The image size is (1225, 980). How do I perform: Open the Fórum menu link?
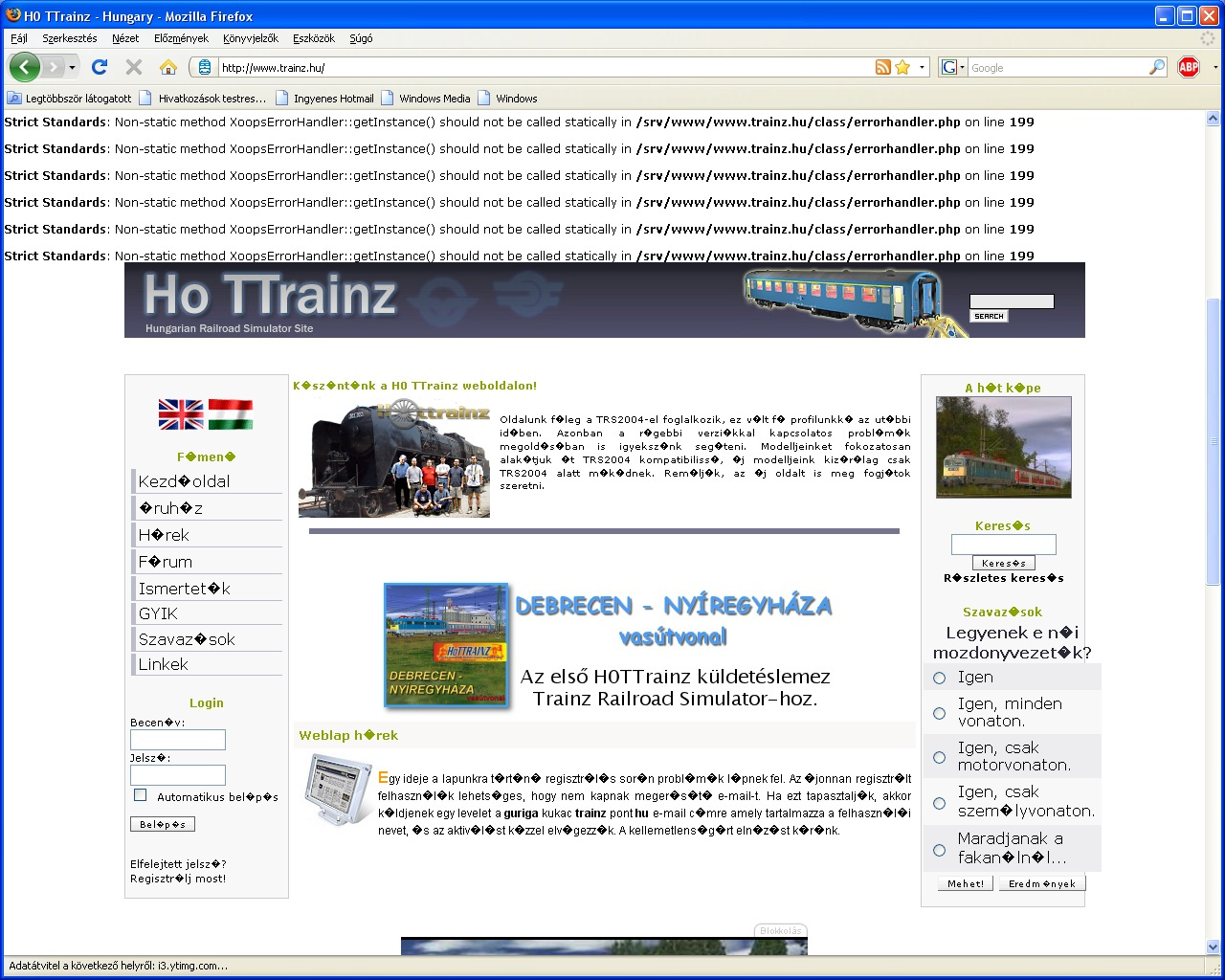(166, 562)
